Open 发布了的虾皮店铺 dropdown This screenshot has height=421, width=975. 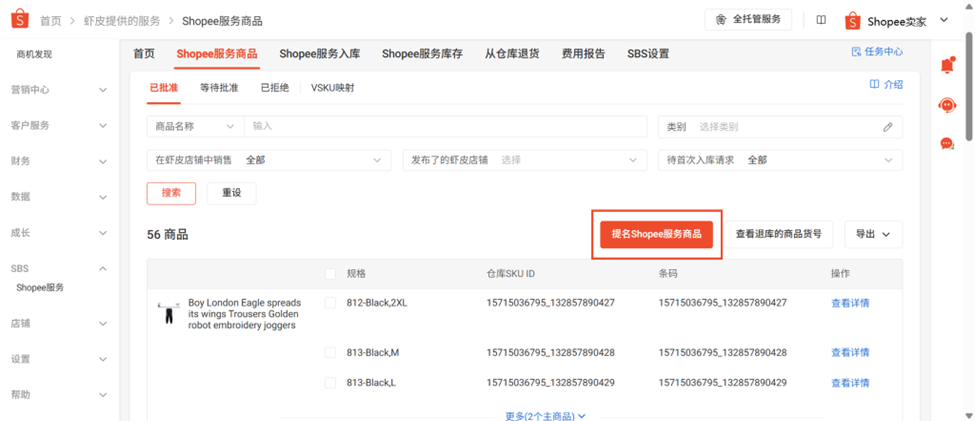coord(525,160)
